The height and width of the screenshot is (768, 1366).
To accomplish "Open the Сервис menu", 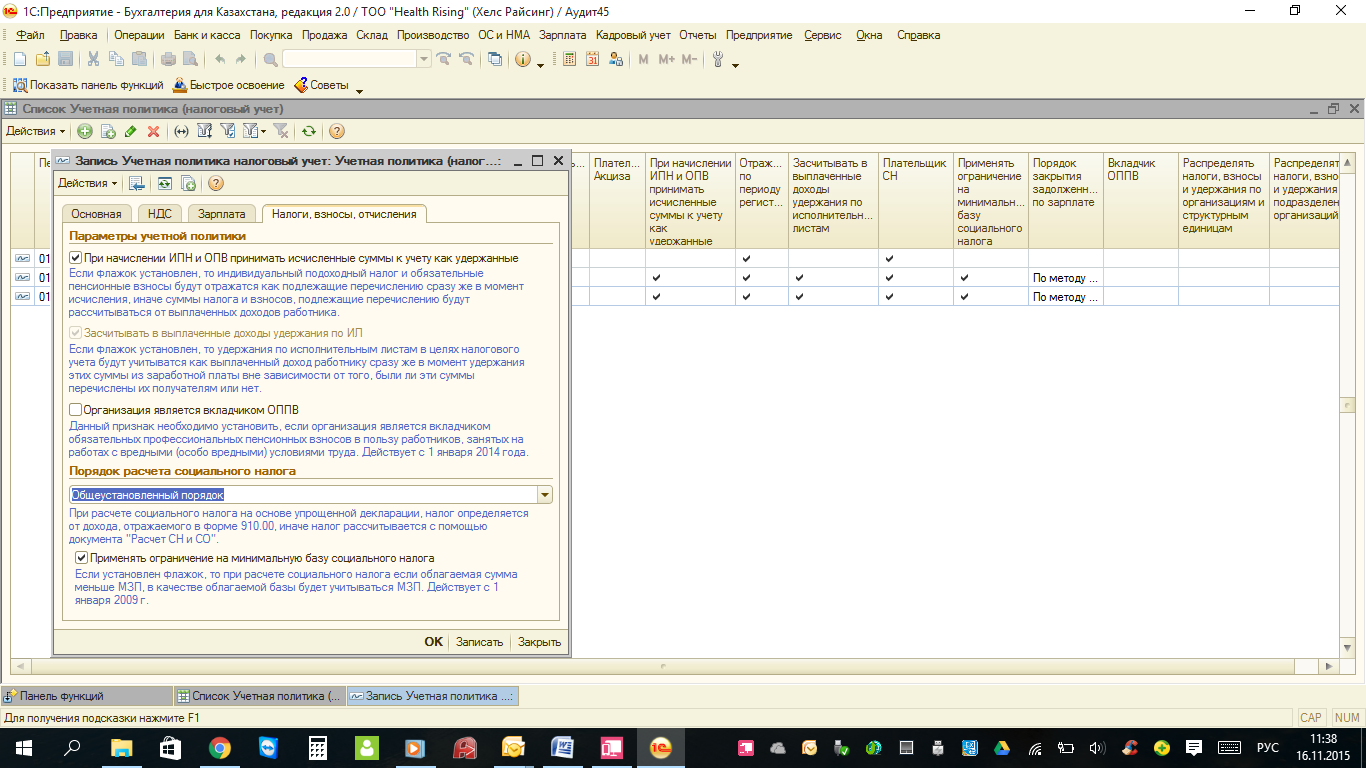I will click(822, 35).
